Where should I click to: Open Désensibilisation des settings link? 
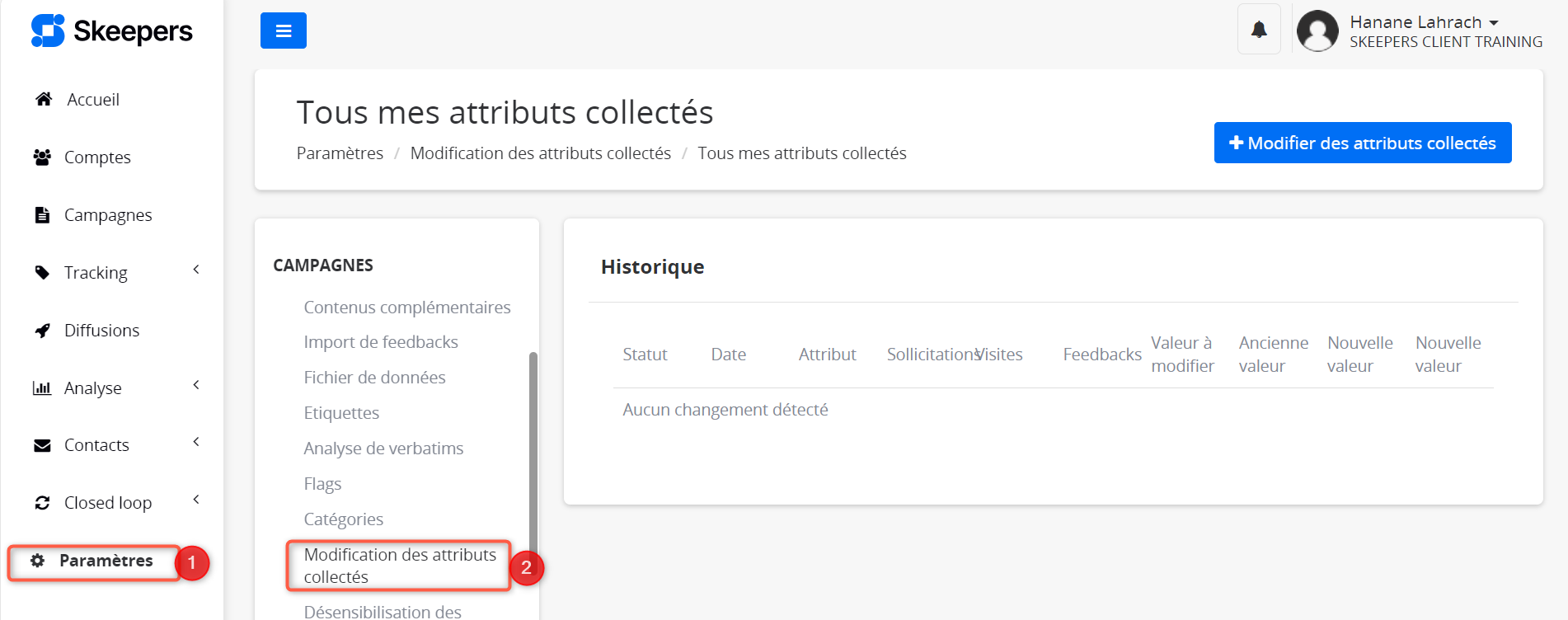tap(383, 612)
